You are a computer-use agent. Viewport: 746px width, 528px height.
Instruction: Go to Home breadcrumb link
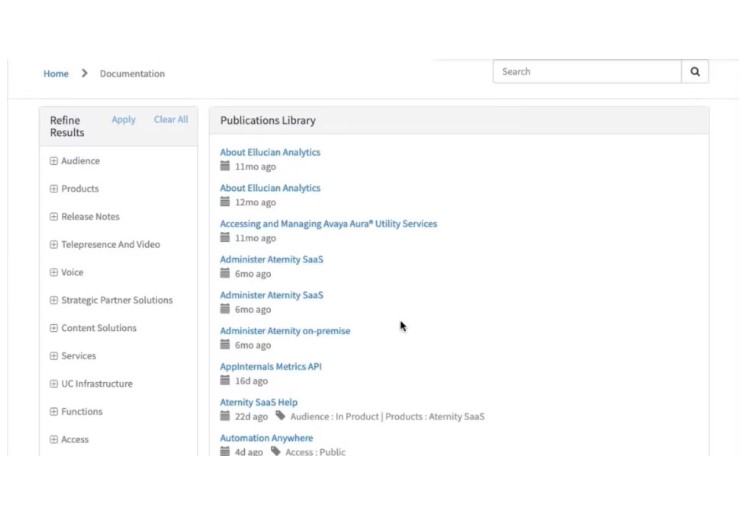pyautogui.click(x=56, y=74)
